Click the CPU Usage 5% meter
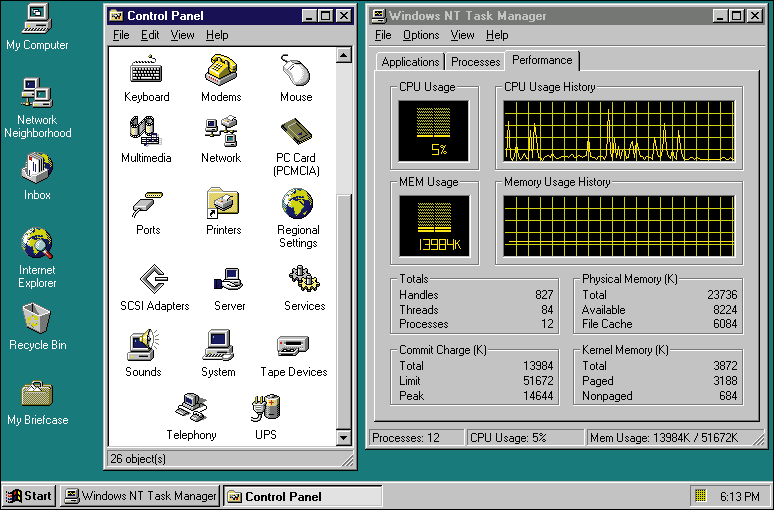Screen dimensions: 774x510 433,131
